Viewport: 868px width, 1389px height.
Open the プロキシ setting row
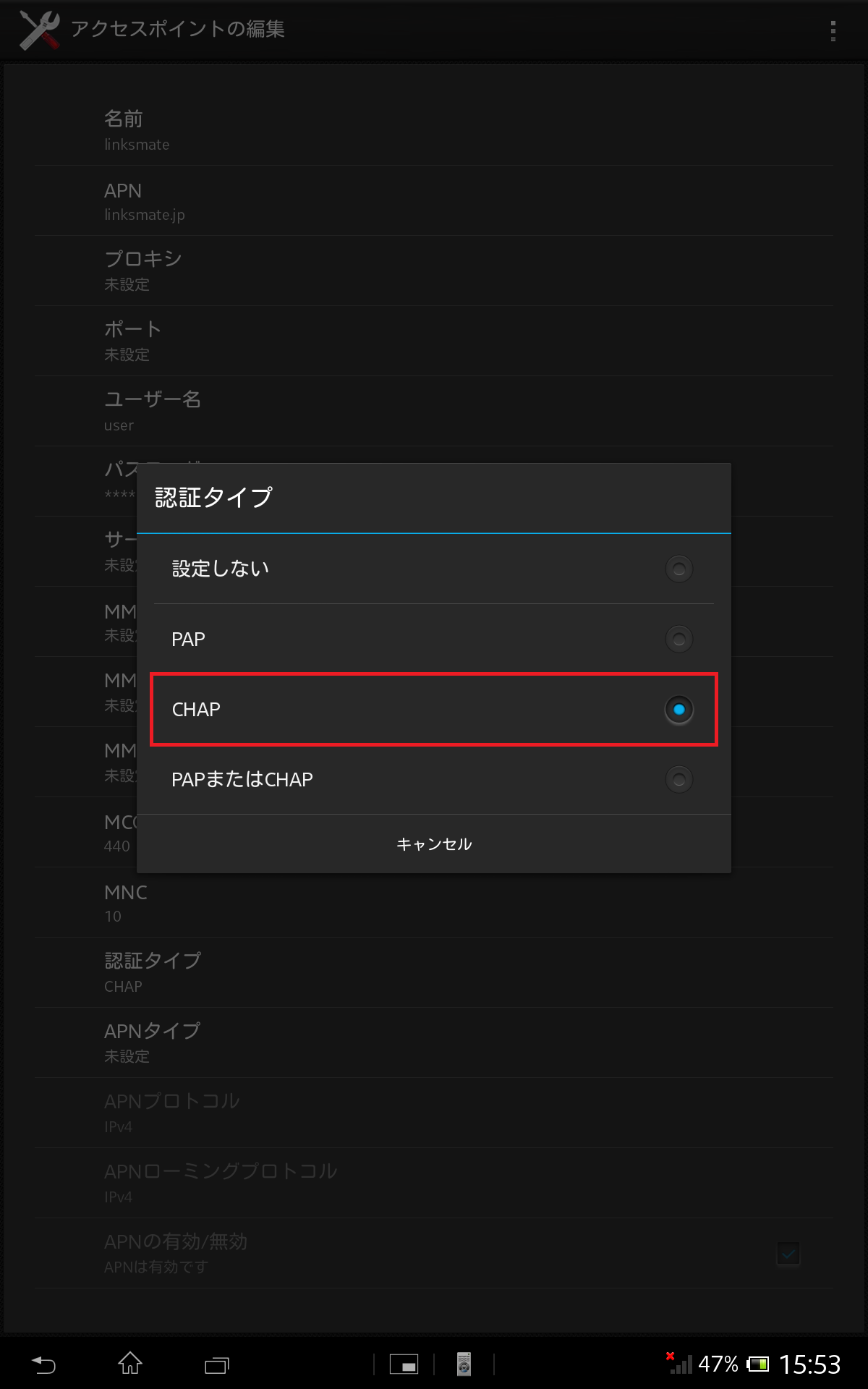[434, 271]
